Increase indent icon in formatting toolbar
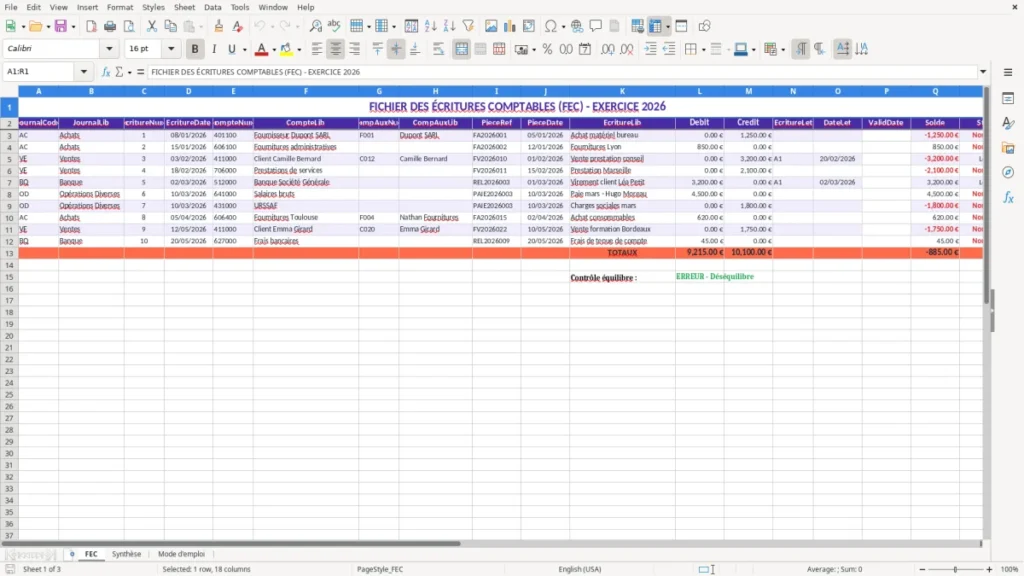The height and width of the screenshot is (576, 1024). [650, 49]
